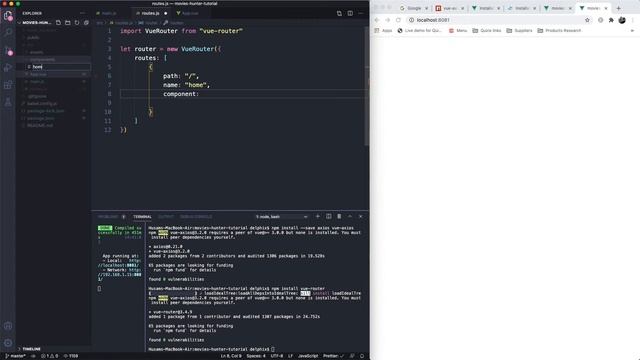Screen dimensions: 640x360
Task: Open Chrome profile avatar
Action: pyautogui.click(x=622, y=20)
